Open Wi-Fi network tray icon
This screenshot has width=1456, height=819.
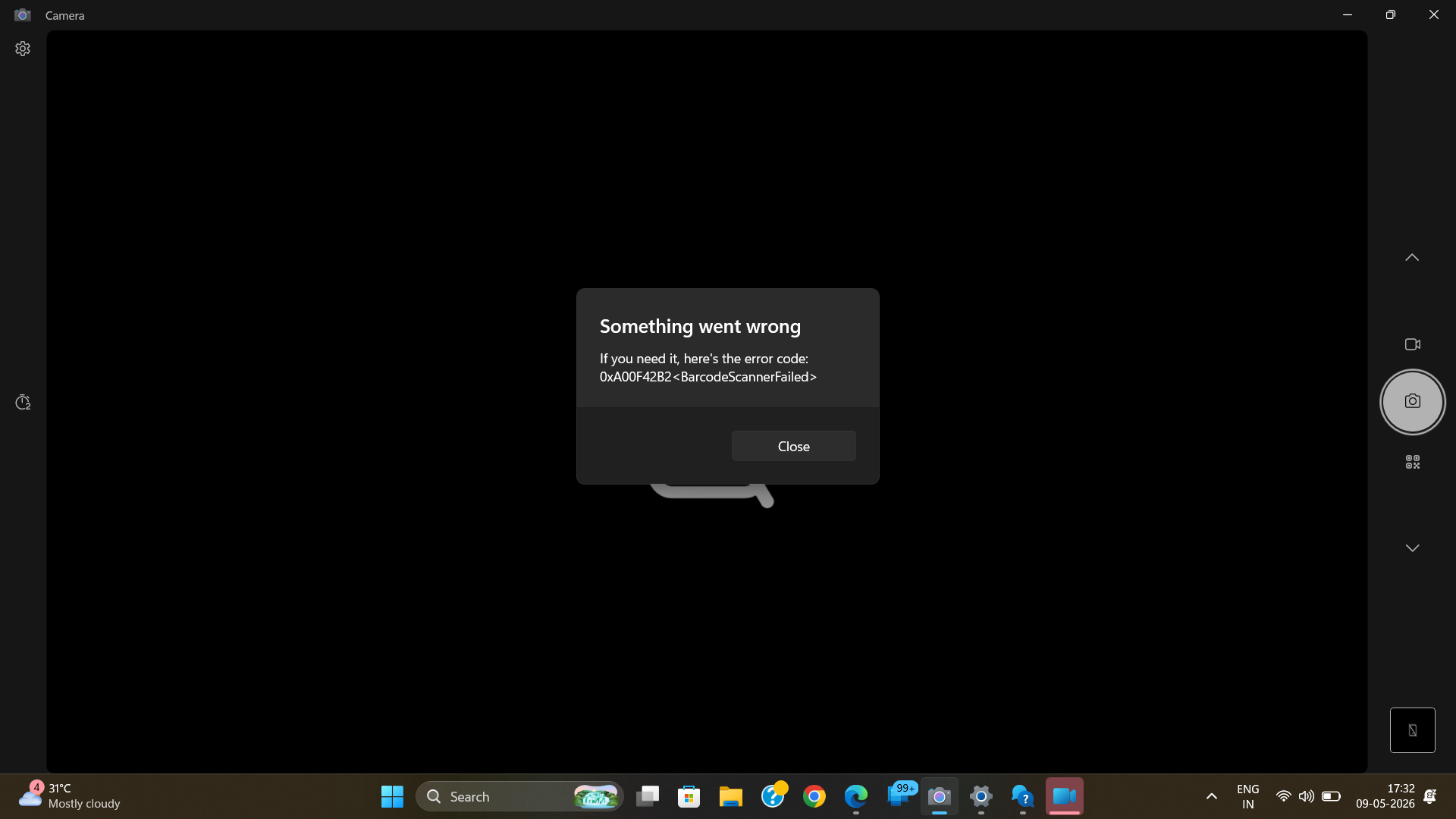(1283, 796)
